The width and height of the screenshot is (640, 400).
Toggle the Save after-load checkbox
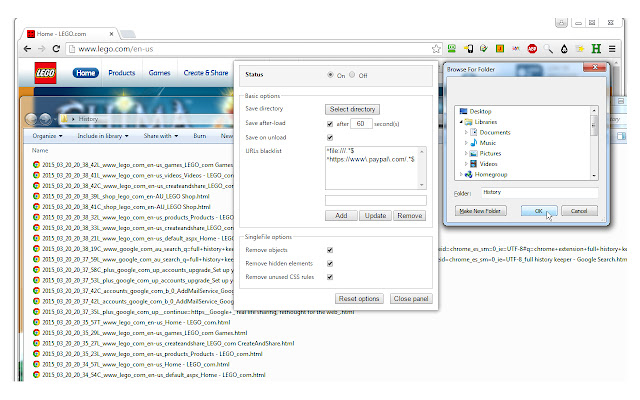pyautogui.click(x=330, y=124)
